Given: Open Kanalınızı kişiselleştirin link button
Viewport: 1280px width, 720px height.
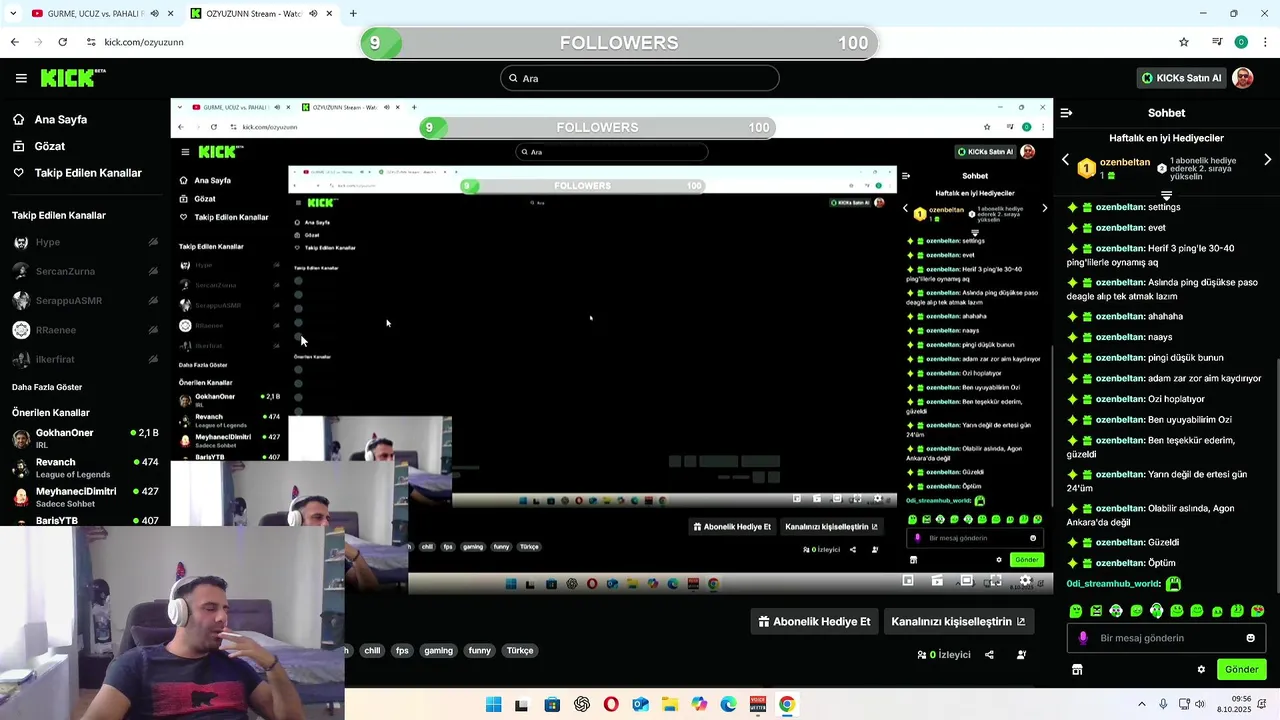Looking at the screenshot, I should pyautogui.click(x=958, y=621).
